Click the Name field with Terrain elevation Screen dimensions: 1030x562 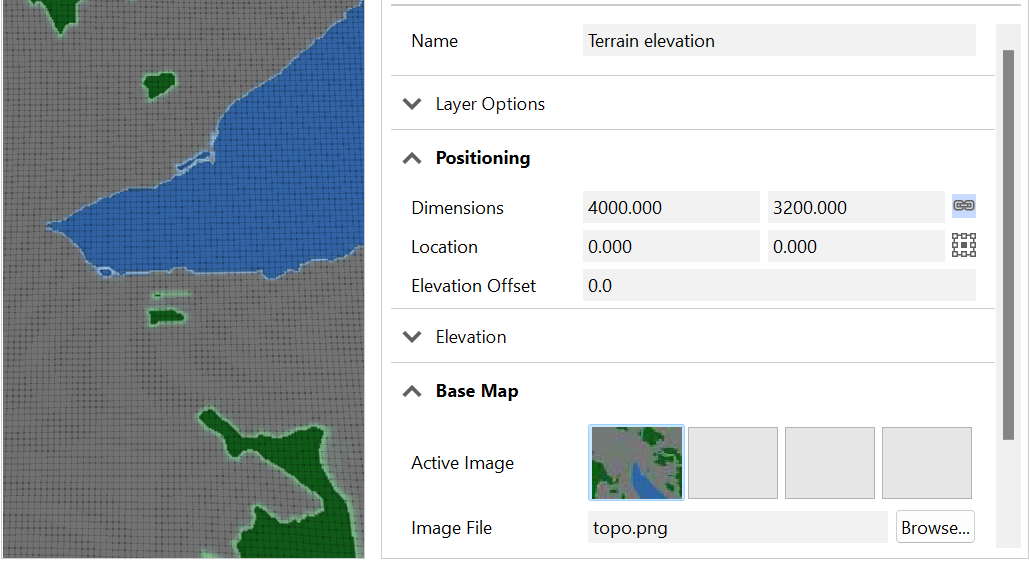(778, 41)
